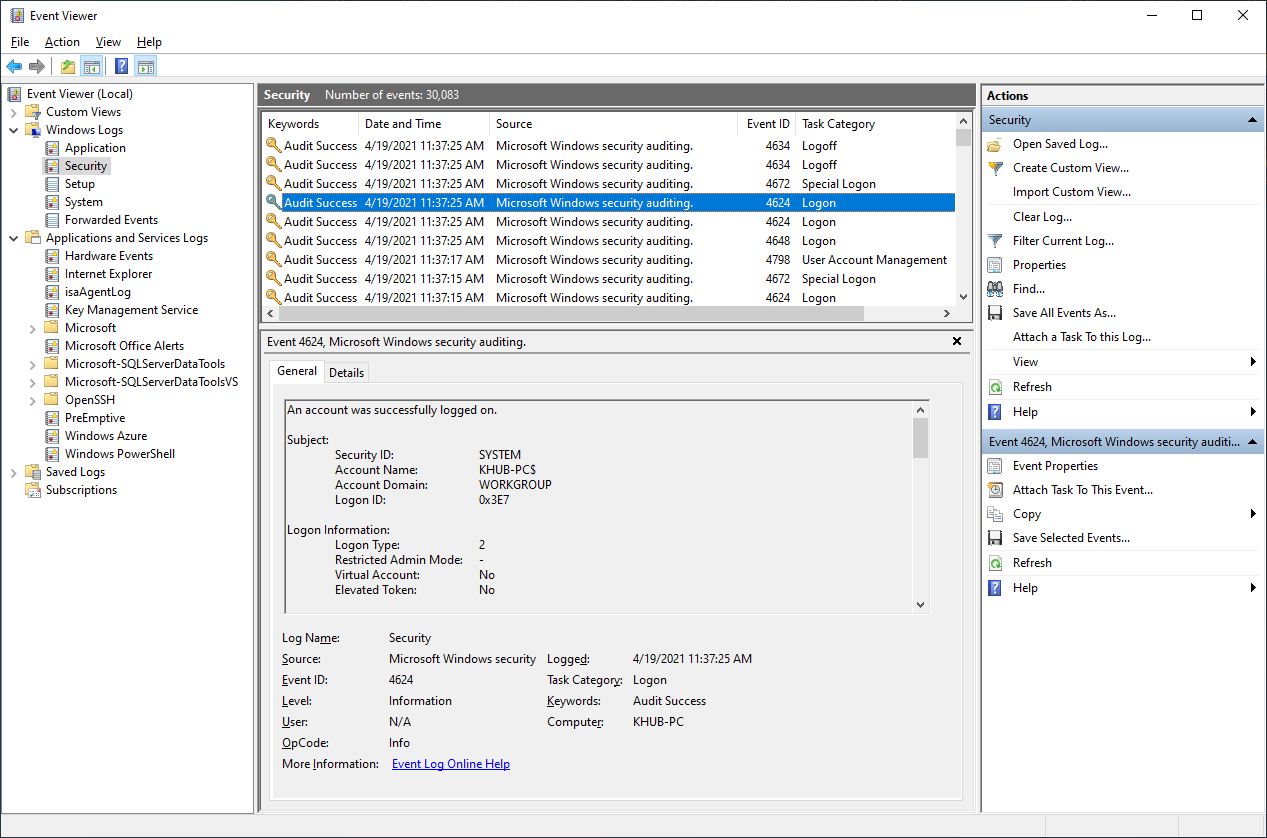The image size is (1267, 838).
Task: Click Save All Events As disk icon
Action: [994, 312]
